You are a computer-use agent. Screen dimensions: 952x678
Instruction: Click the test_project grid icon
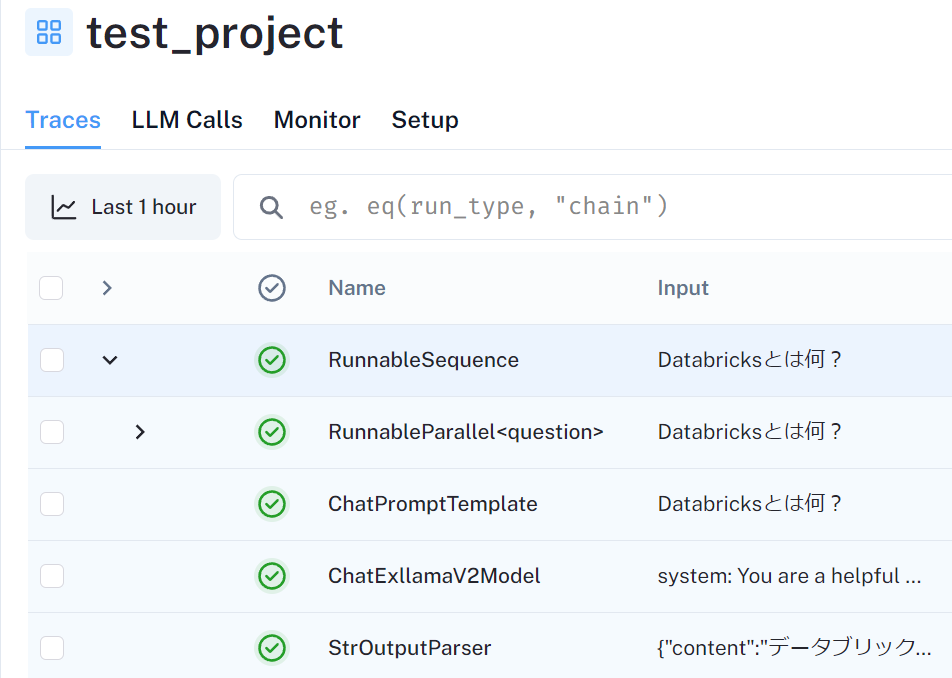click(x=48, y=32)
